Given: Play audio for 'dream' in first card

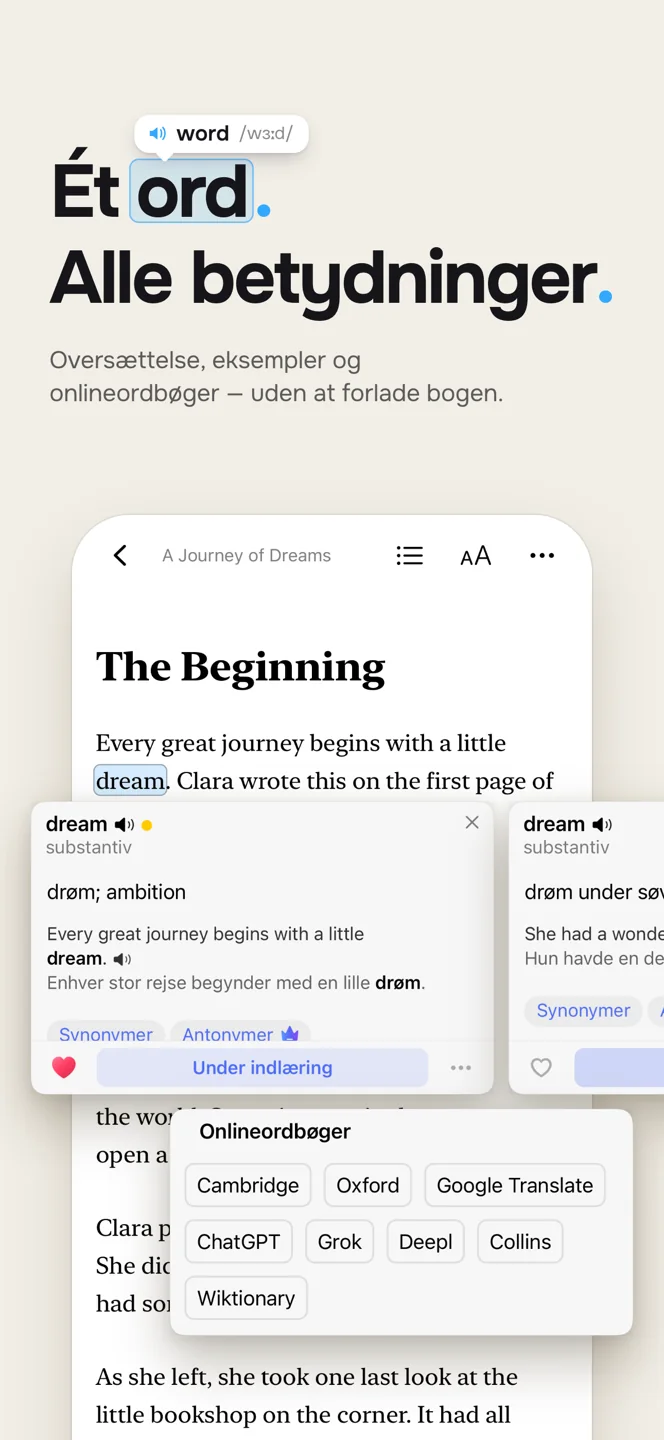Looking at the screenshot, I should click(x=124, y=825).
